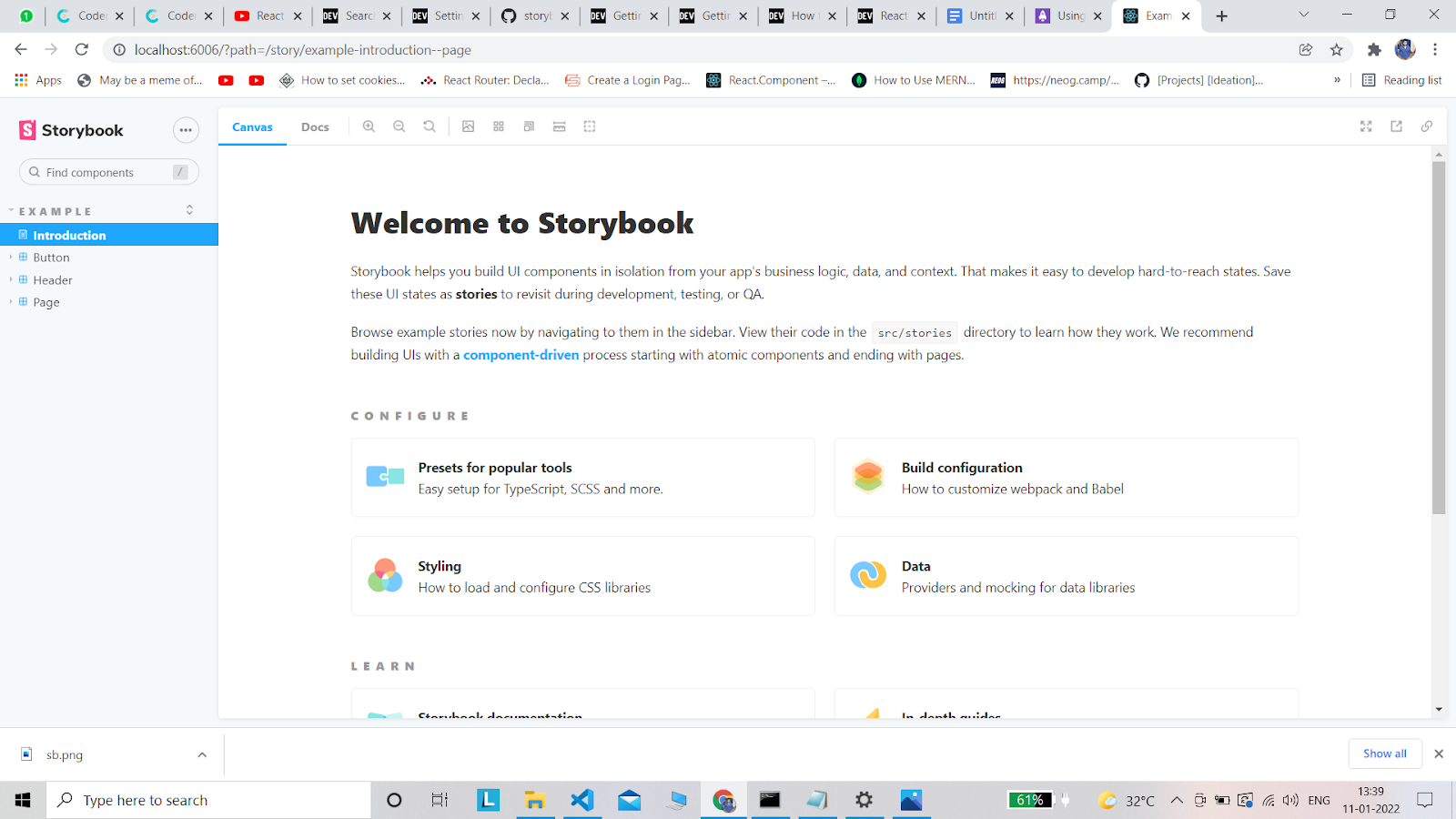The image size is (1456, 819).
Task: Open the Reading list
Action: [1401, 80]
